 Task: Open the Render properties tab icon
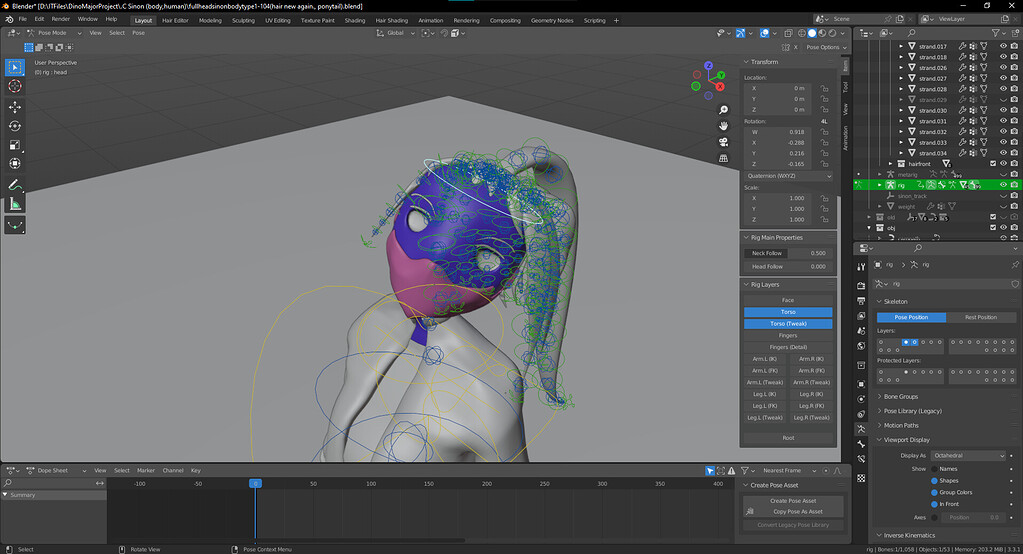861,285
